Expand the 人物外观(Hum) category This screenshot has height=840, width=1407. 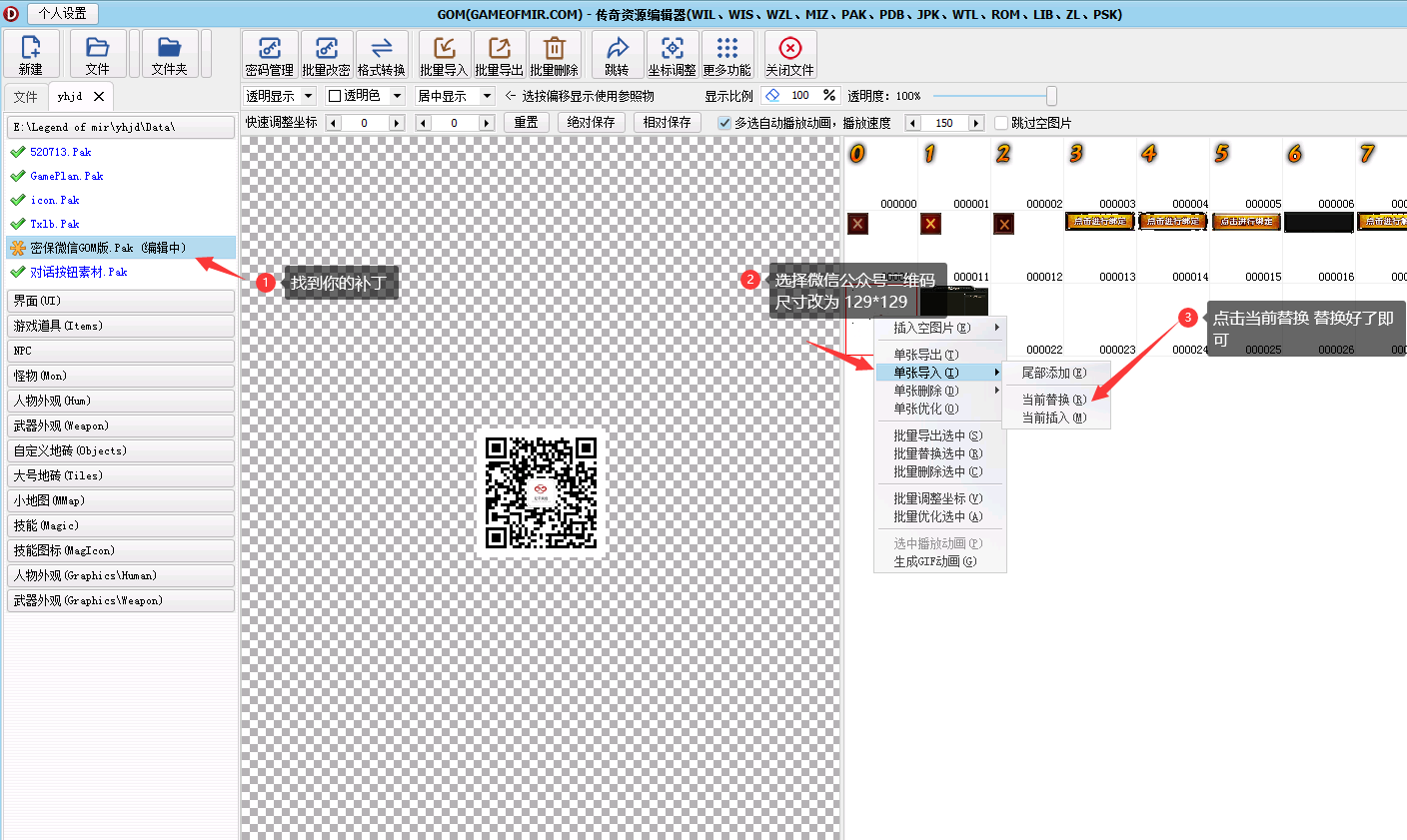click(121, 401)
